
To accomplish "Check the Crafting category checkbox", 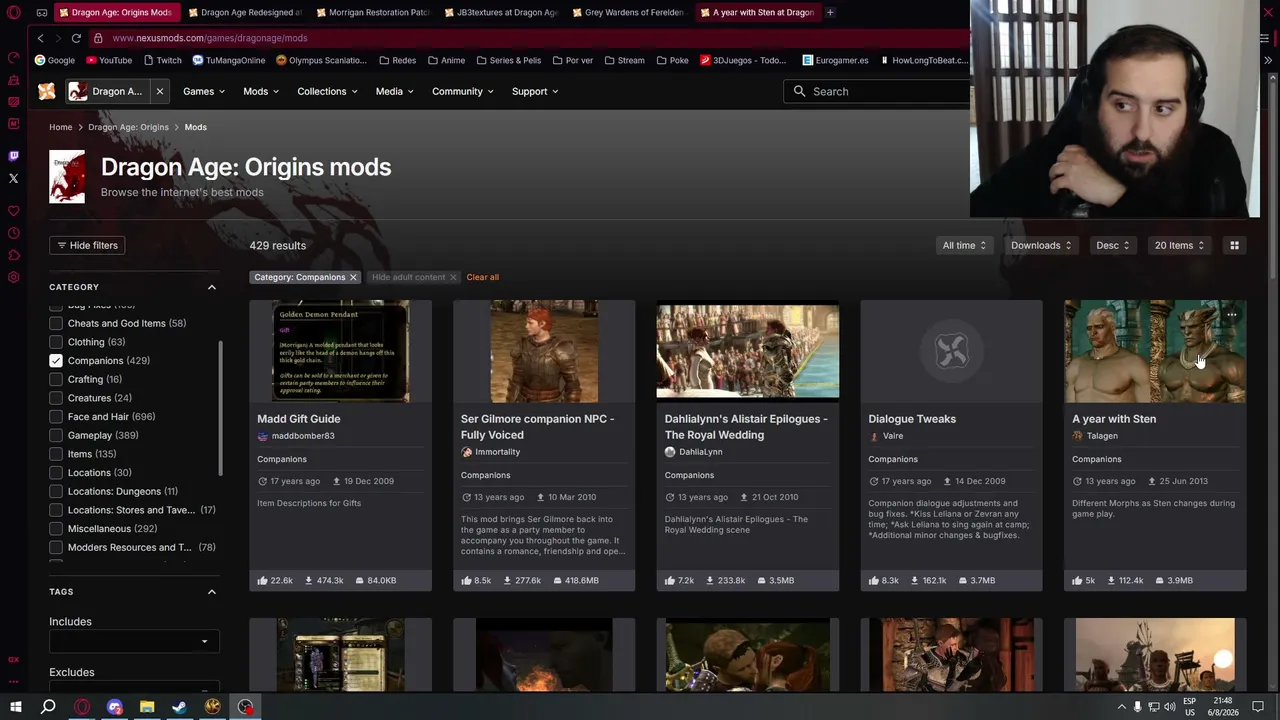I will pyautogui.click(x=56, y=379).
